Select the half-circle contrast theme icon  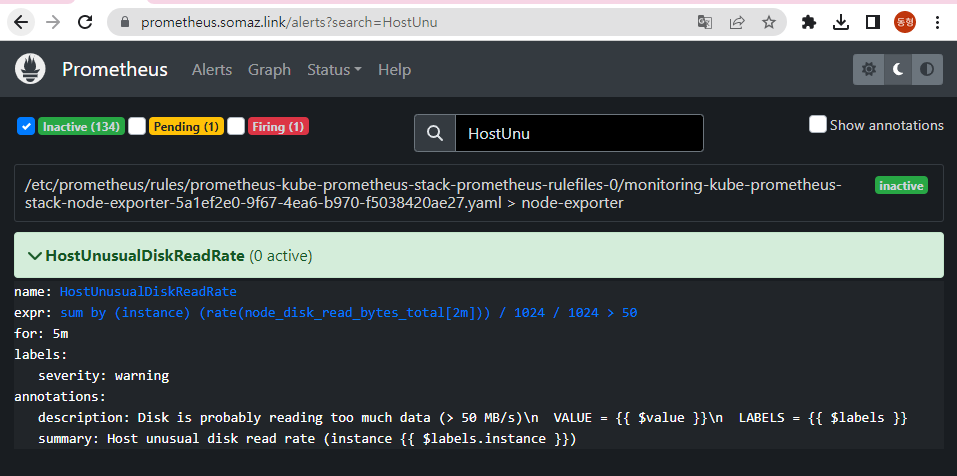927,69
